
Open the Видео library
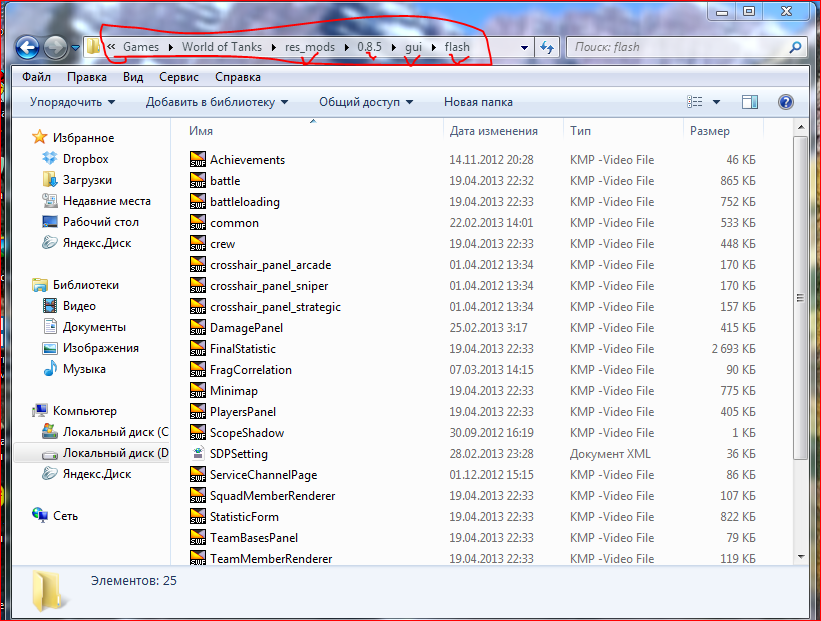click(x=79, y=306)
